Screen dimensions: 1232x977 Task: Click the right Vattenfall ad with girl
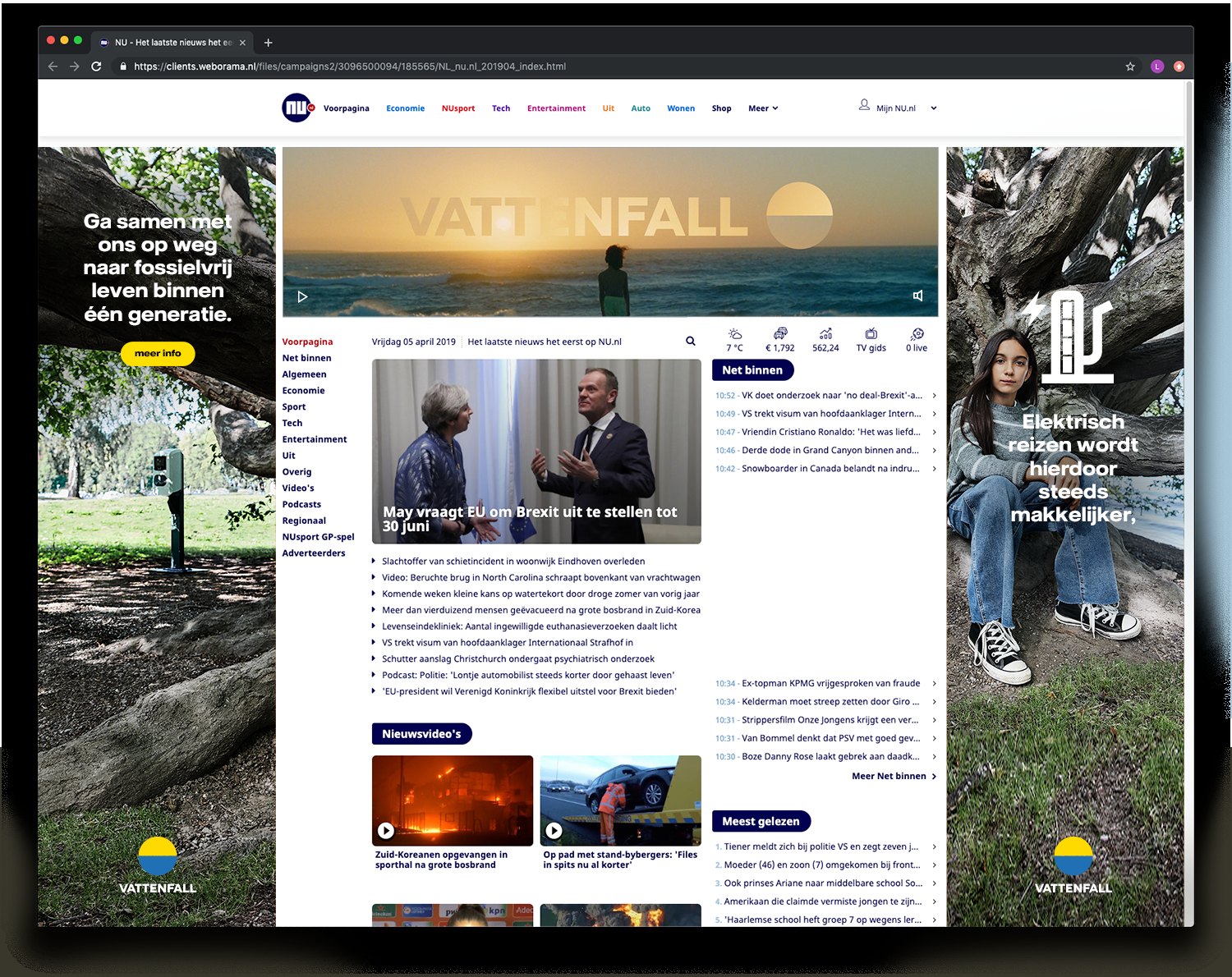[1065, 537]
